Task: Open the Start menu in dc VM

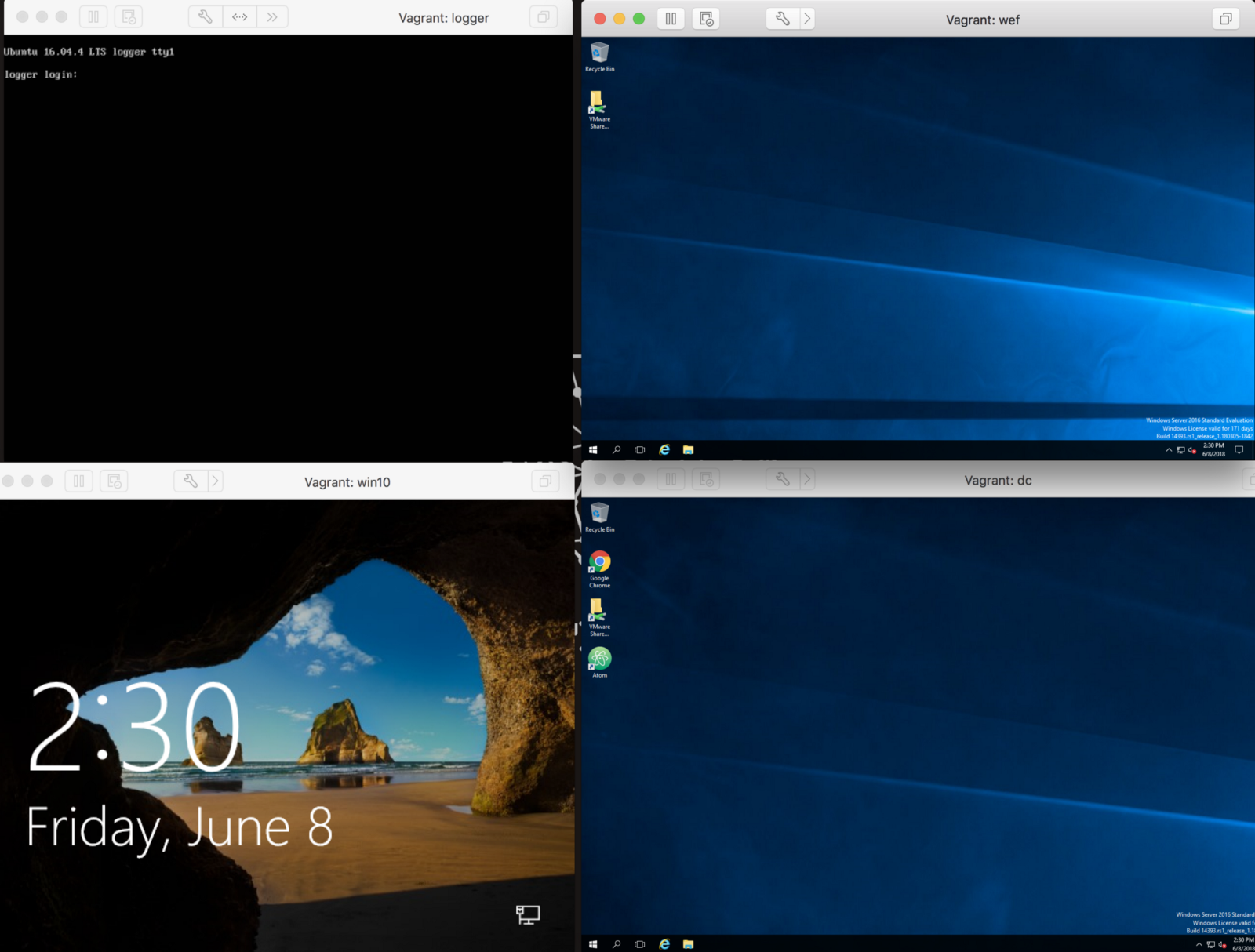Action: pos(593,944)
